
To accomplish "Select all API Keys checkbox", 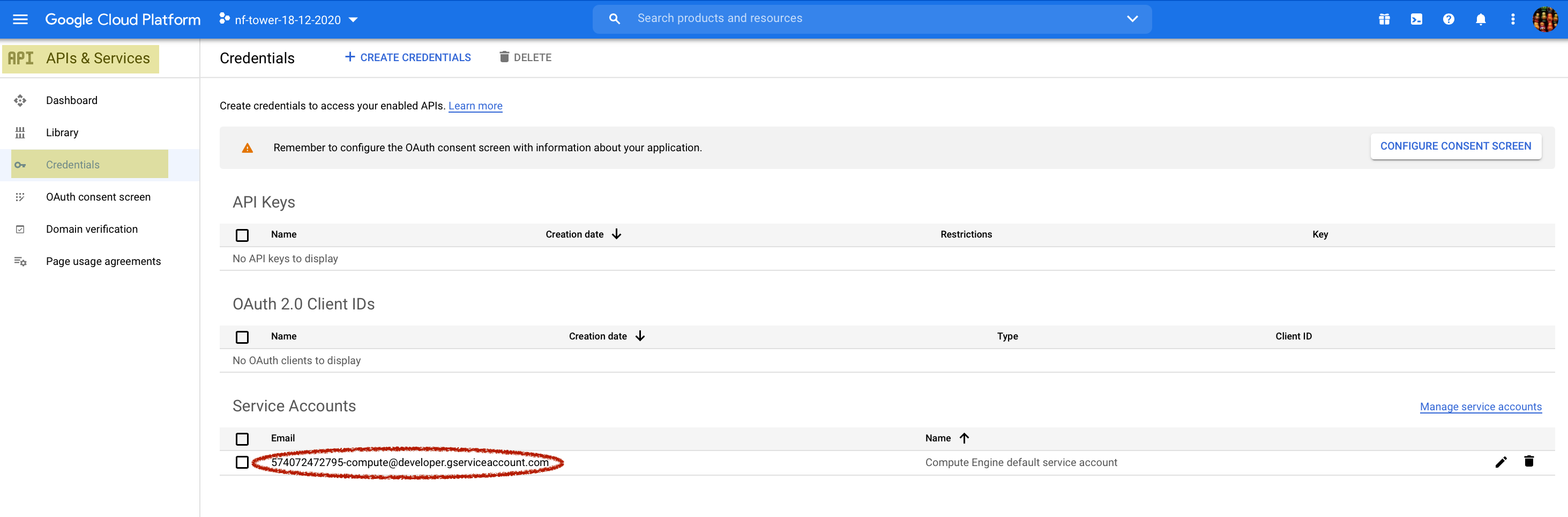I will coord(242,235).
